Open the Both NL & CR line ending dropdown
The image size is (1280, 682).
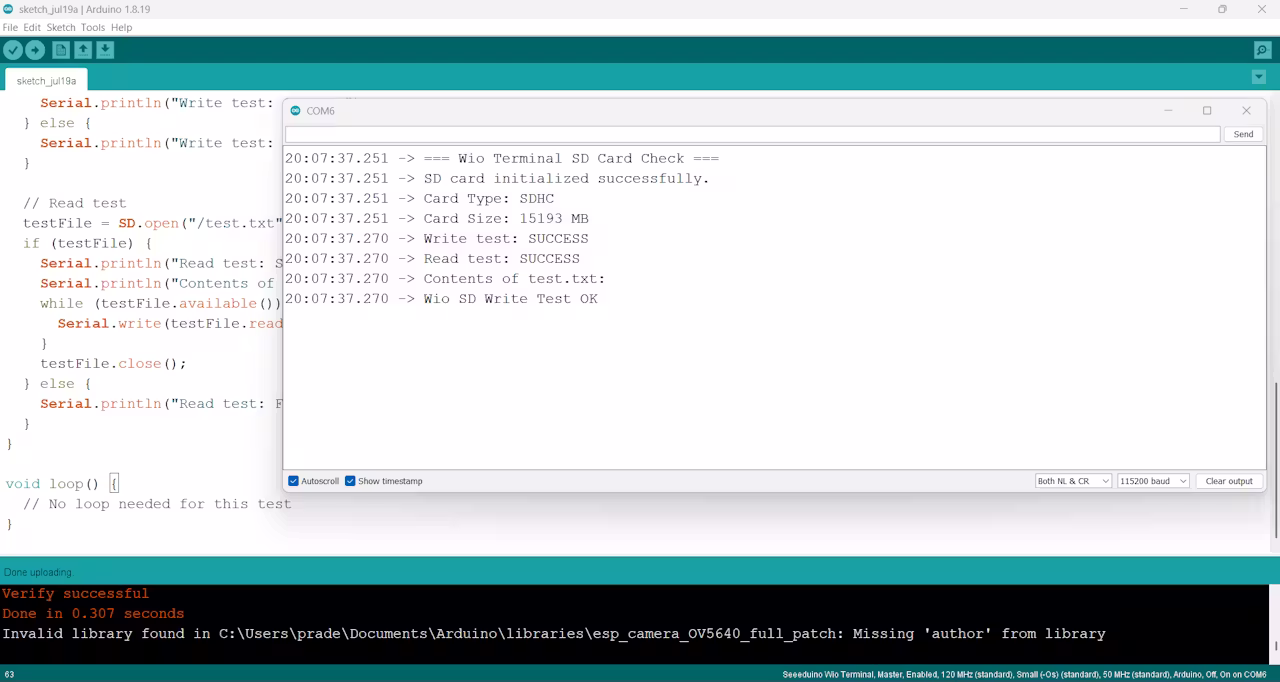[1073, 481]
